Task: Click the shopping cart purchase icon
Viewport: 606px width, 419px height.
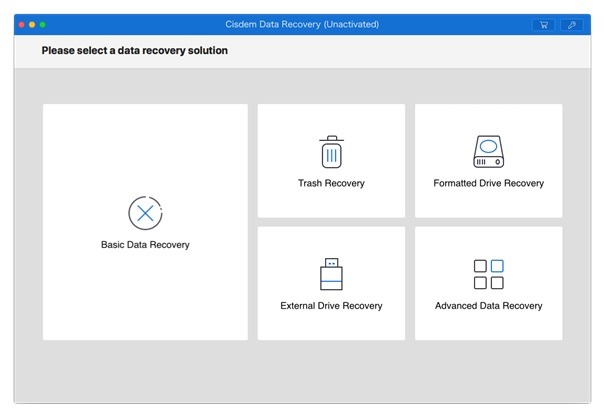Action: pyautogui.click(x=545, y=23)
